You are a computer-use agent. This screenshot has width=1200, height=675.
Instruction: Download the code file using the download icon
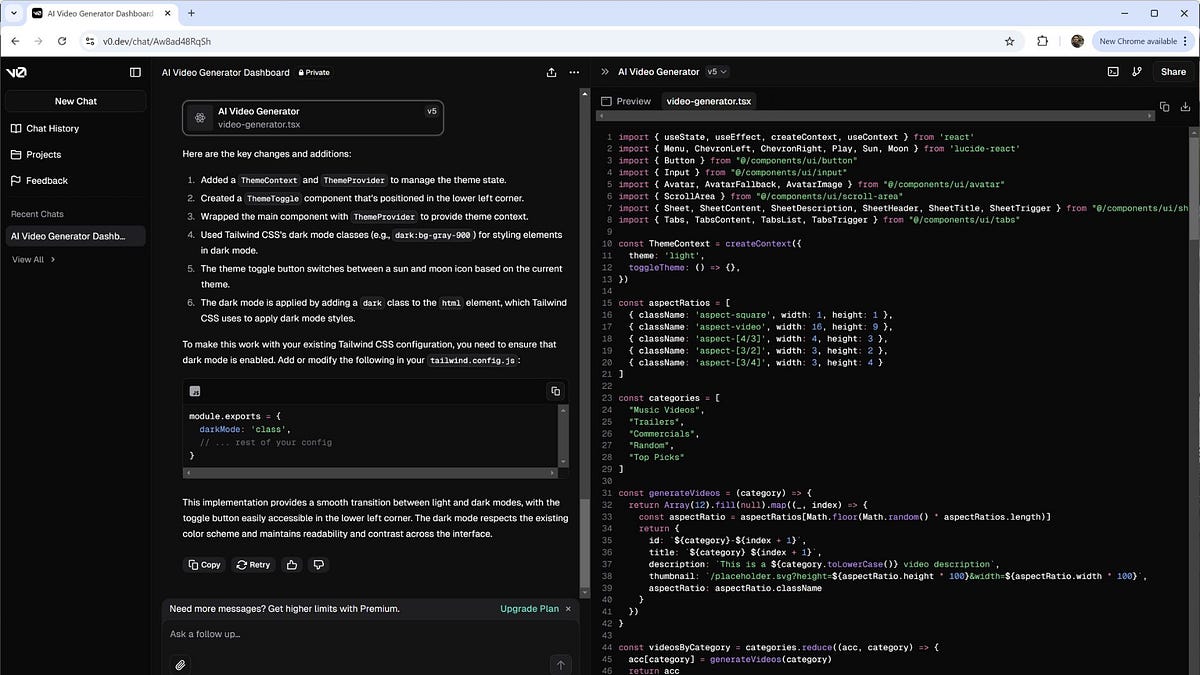pos(1186,106)
